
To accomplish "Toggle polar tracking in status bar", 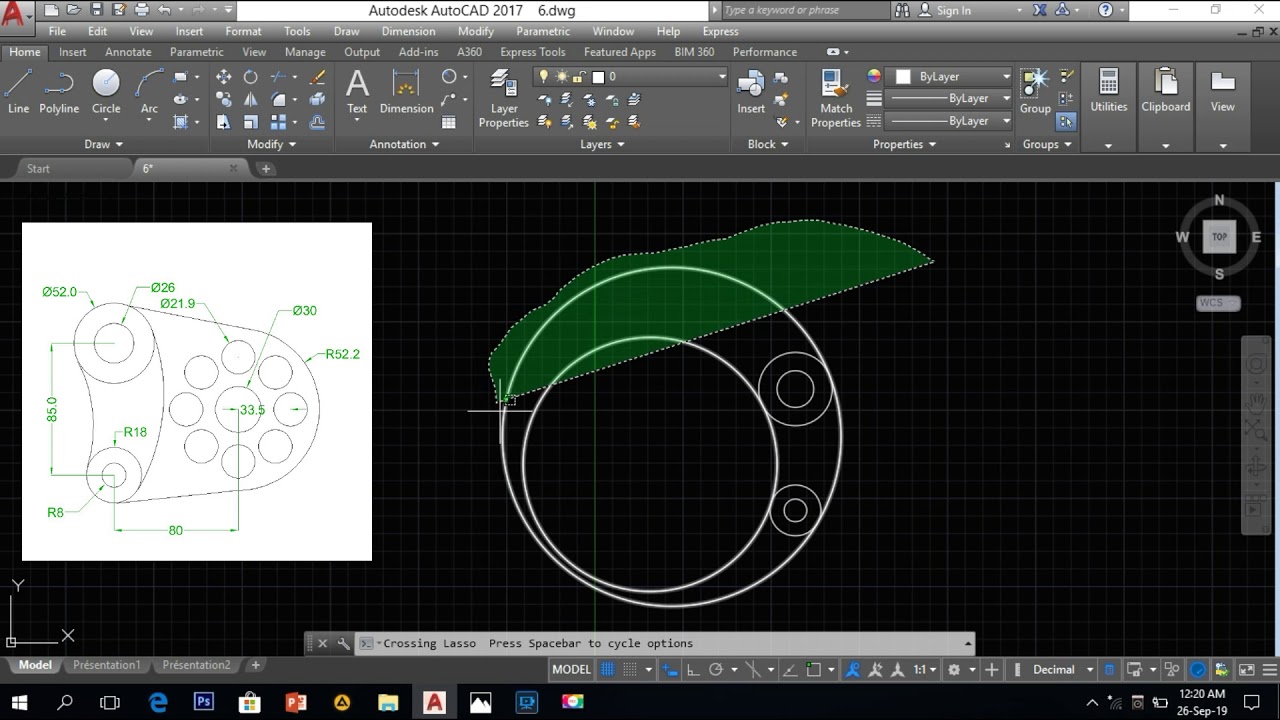I will point(715,670).
